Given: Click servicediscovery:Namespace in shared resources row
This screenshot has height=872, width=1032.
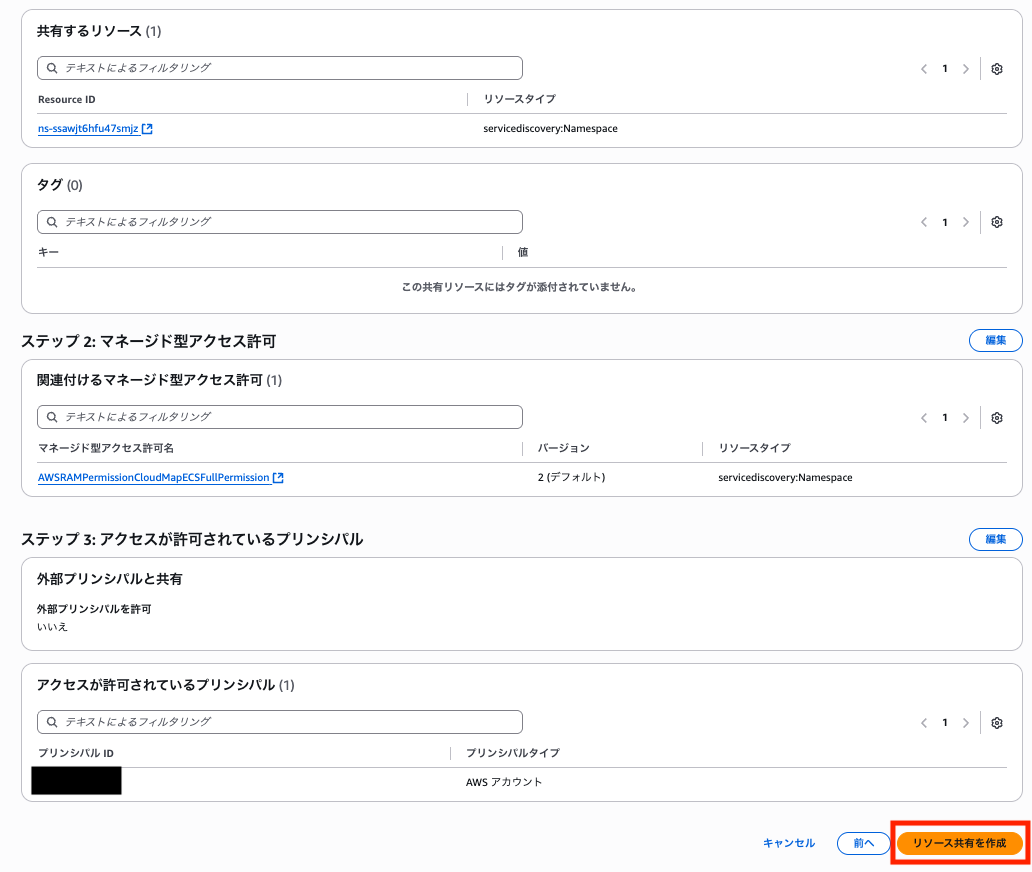Looking at the screenshot, I should pyautogui.click(x=550, y=128).
